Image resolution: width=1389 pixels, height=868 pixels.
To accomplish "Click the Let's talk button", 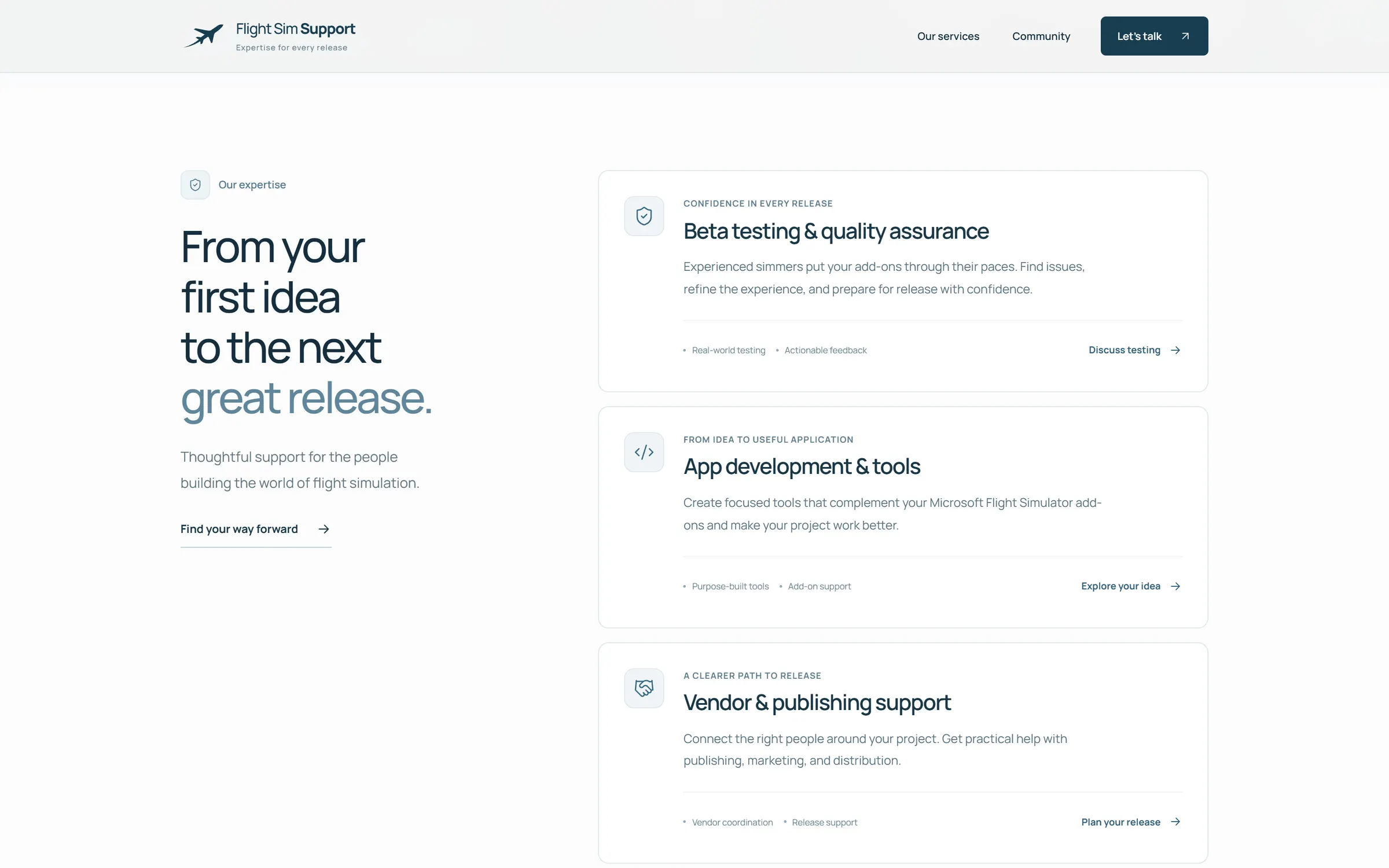I will 1154,36.
